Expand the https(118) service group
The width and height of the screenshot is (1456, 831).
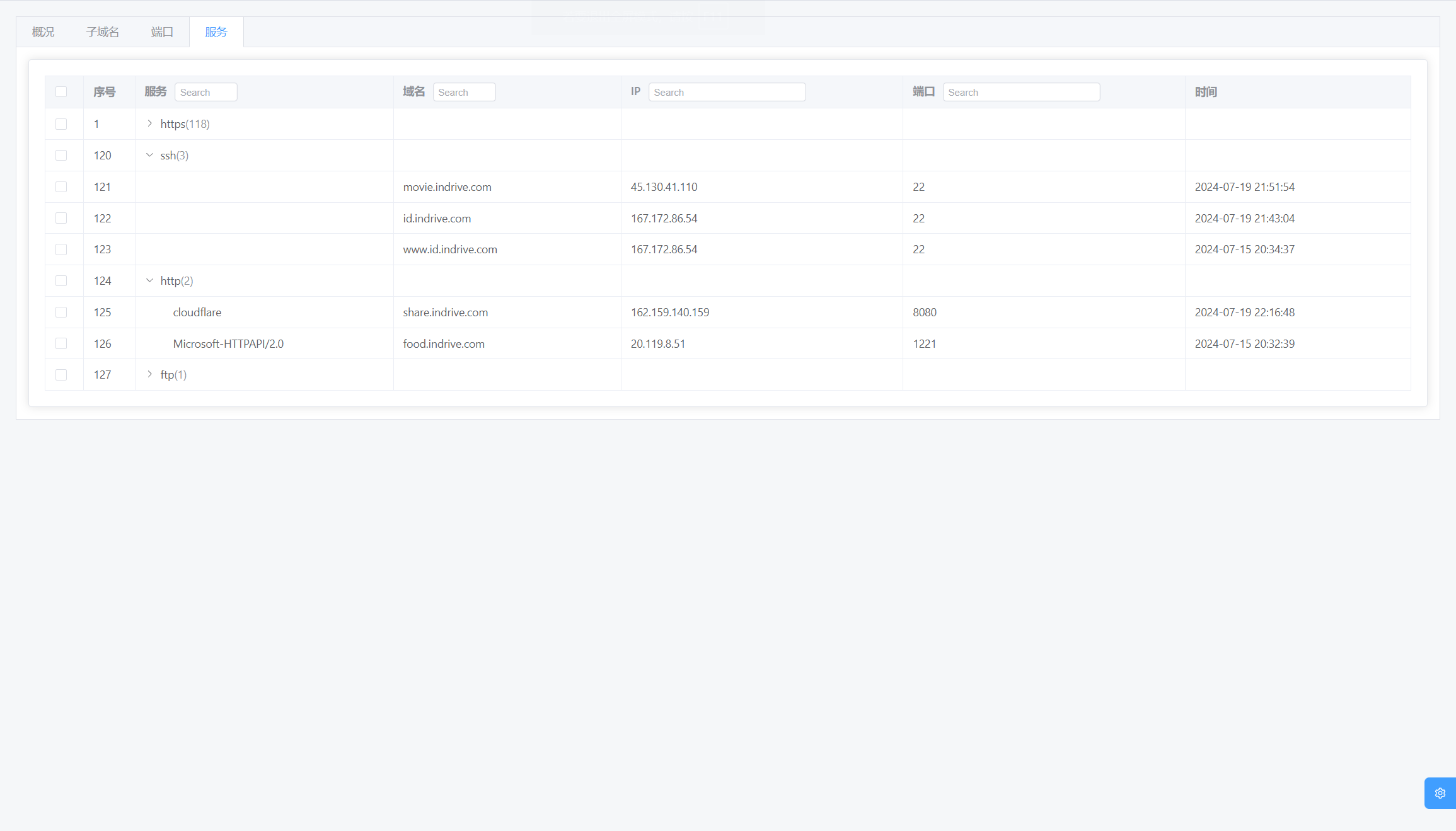click(x=149, y=124)
